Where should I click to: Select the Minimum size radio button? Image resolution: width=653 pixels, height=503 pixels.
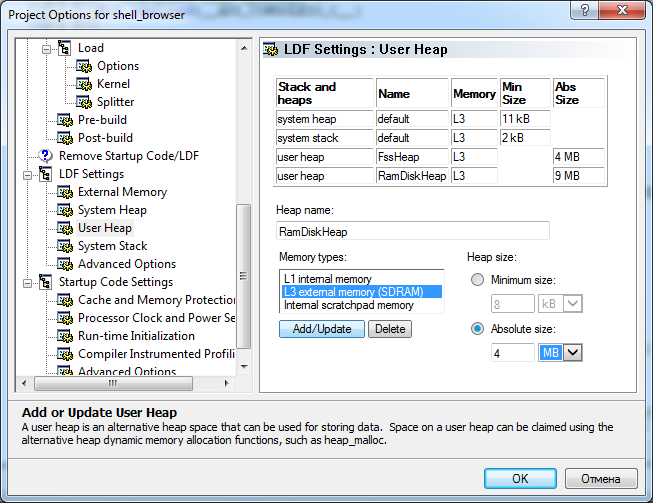pos(476,280)
